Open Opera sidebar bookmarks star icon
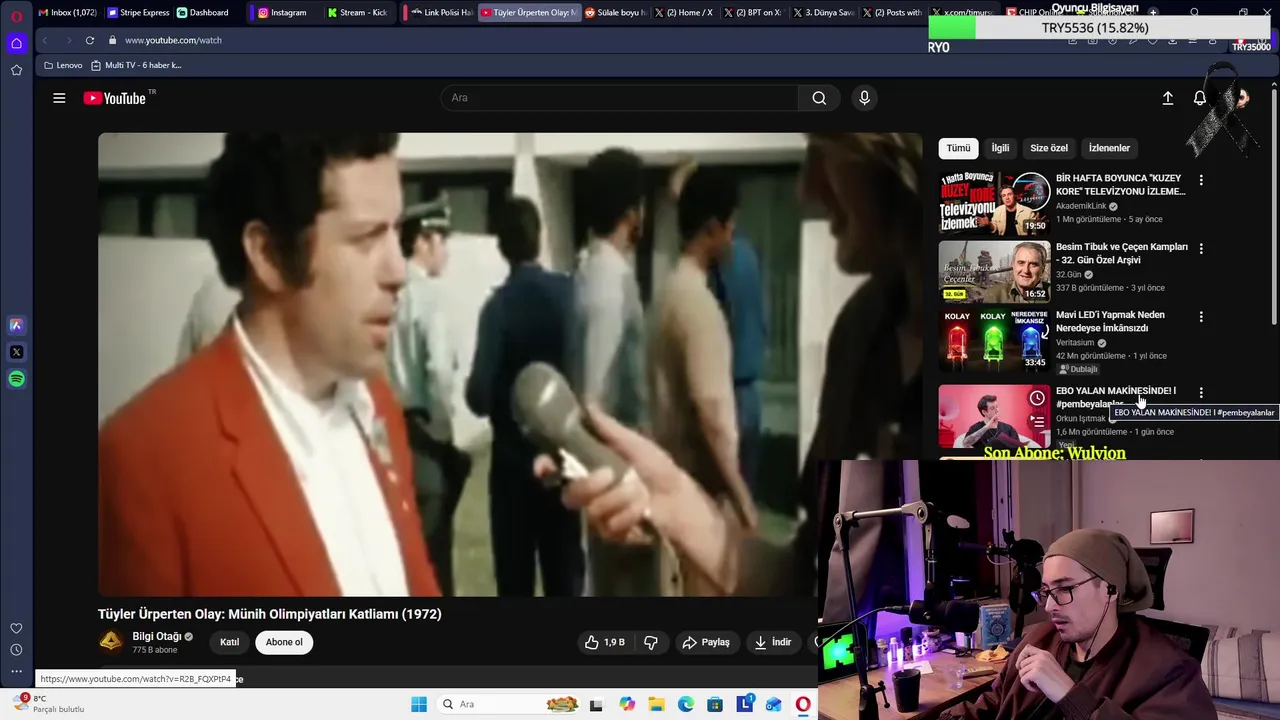The height and width of the screenshot is (720, 1280). coord(16,70)
